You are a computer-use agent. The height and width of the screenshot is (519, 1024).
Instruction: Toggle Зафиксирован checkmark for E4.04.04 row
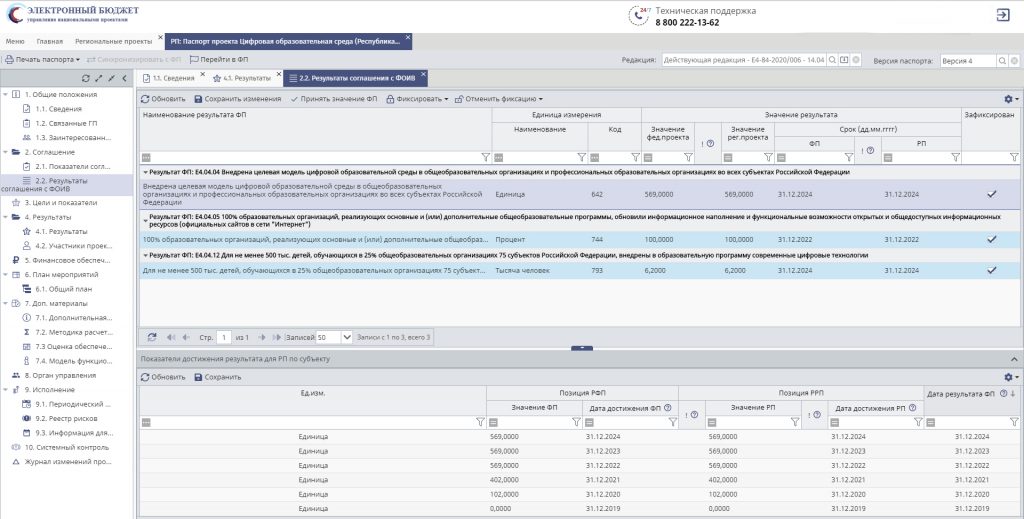(991, 194)
